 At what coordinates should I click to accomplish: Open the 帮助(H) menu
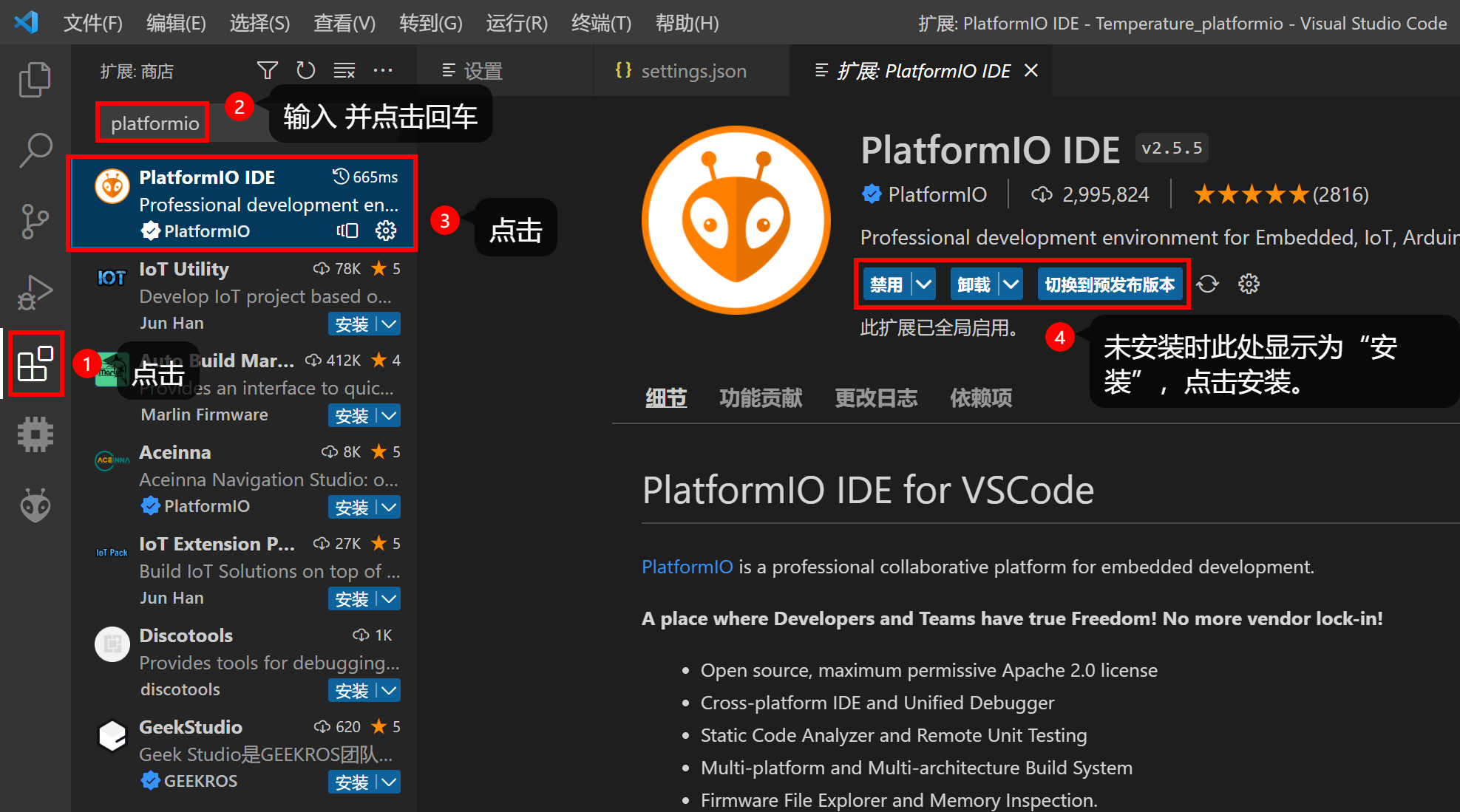tap(687, 23)
